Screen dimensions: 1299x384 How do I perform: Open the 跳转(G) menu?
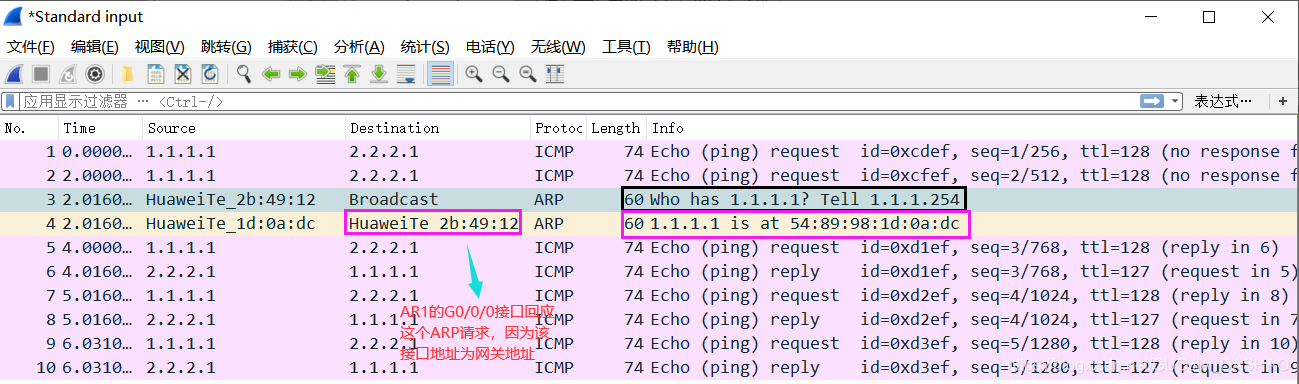pos(226,47)
